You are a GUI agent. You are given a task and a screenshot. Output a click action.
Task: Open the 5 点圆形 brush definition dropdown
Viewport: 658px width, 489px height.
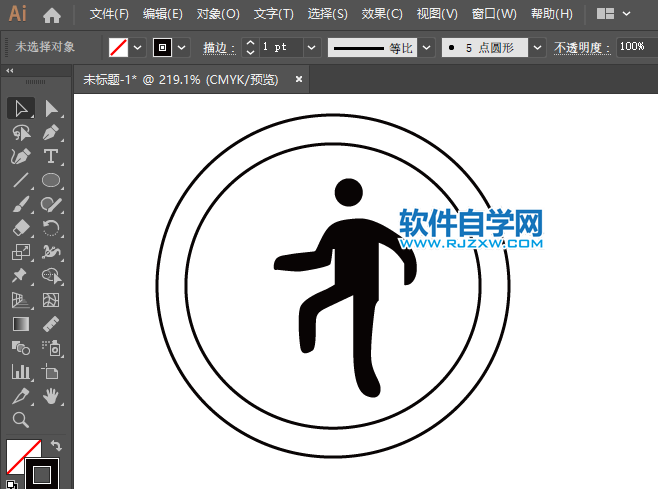(x=537, y=47)
